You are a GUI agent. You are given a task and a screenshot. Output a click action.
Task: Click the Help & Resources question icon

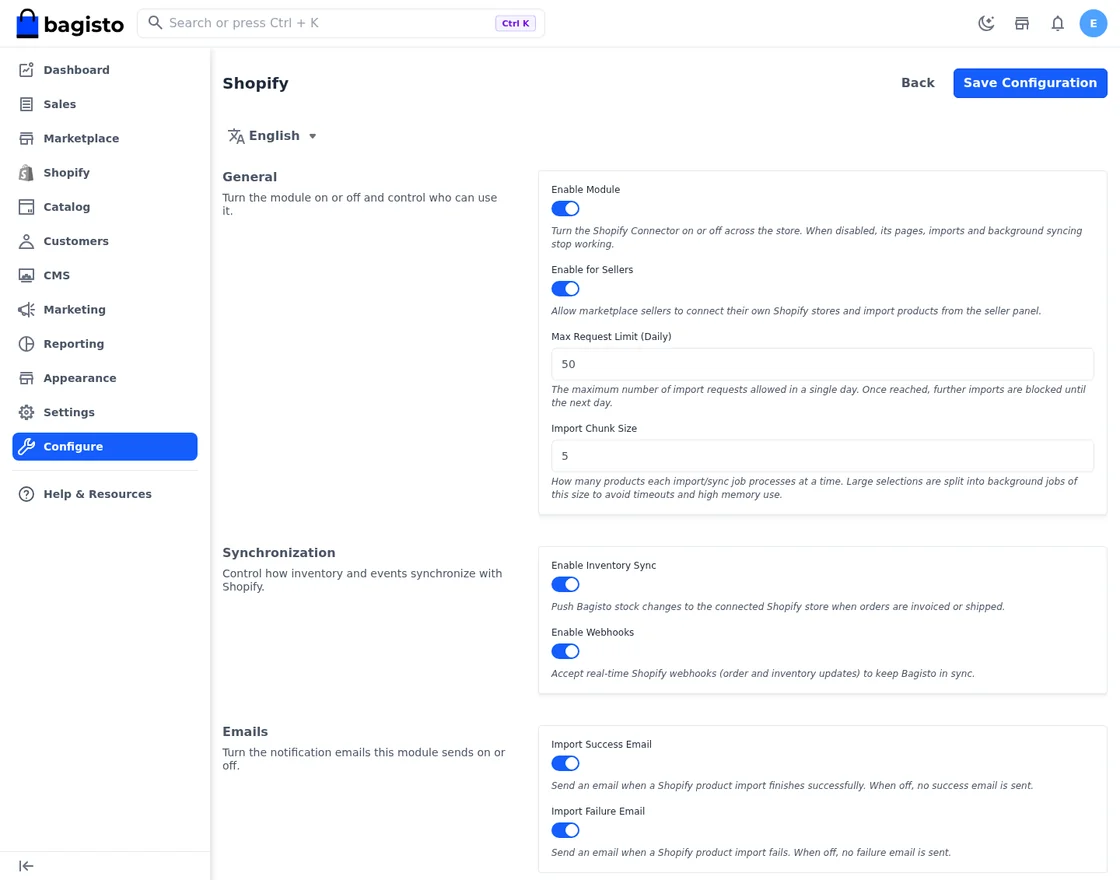[26, 494]
